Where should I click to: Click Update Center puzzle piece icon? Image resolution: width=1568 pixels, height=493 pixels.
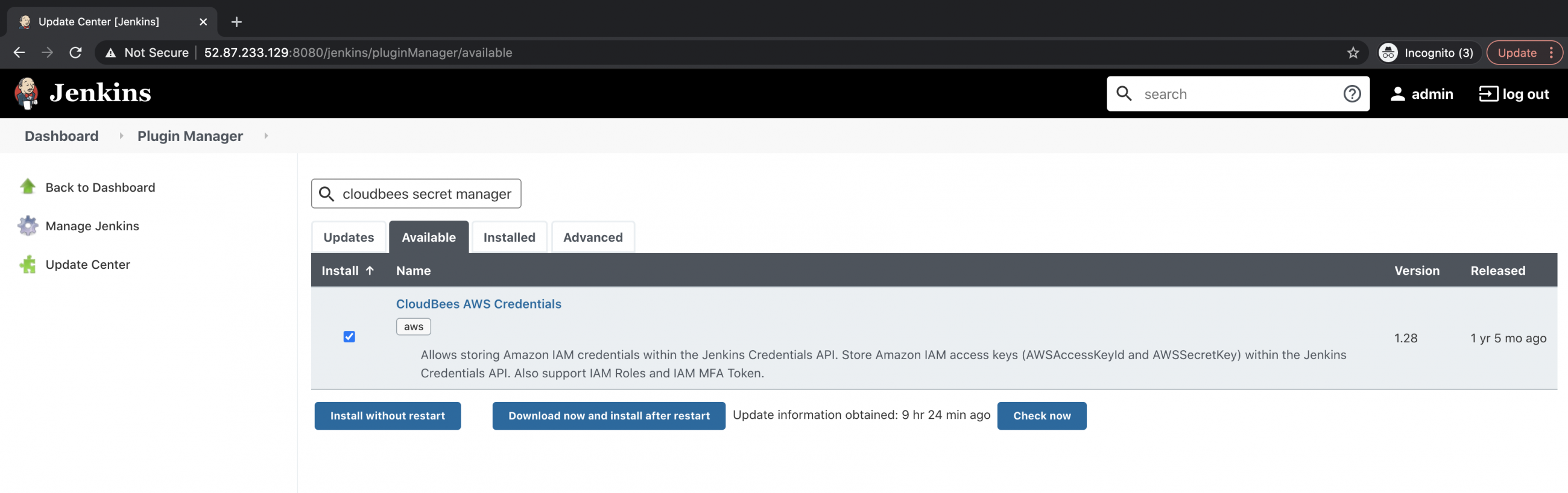[x=27, y=264]
